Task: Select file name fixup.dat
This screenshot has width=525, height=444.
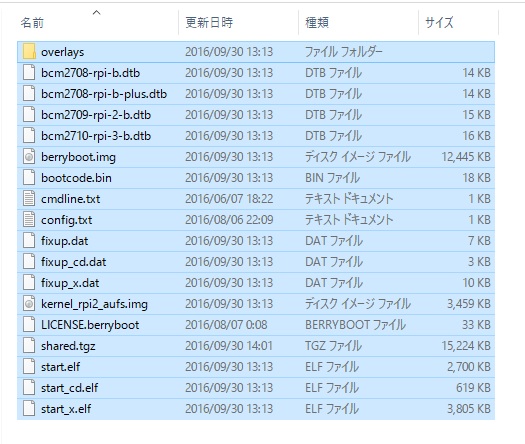Action: click(65, 241)
